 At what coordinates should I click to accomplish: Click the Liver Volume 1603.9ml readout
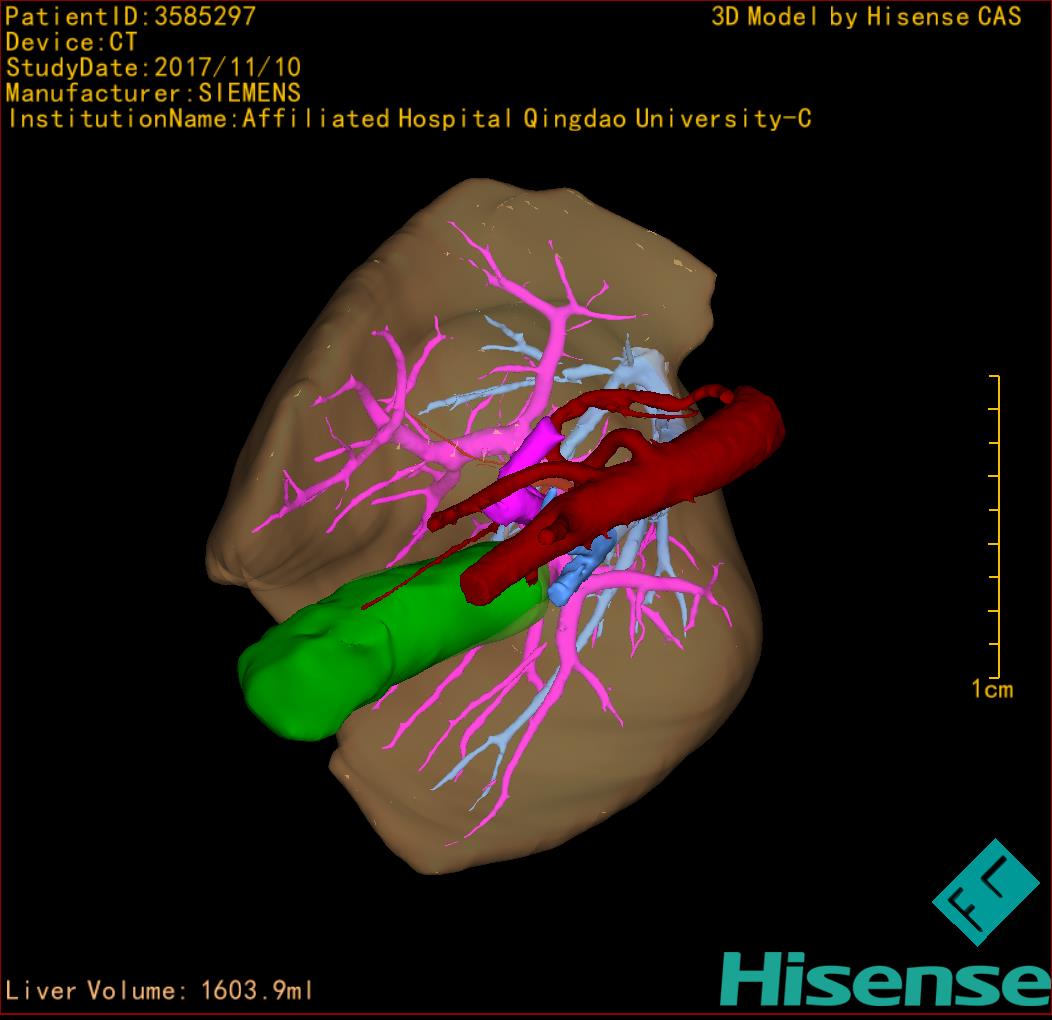tap(160, 991)
